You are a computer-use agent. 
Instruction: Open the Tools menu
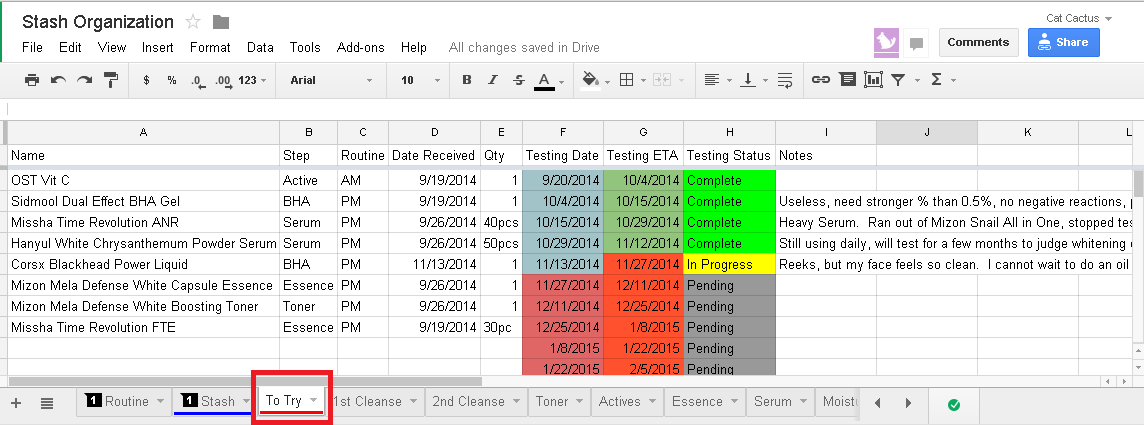pyautogui.click(x=305, y=47)
